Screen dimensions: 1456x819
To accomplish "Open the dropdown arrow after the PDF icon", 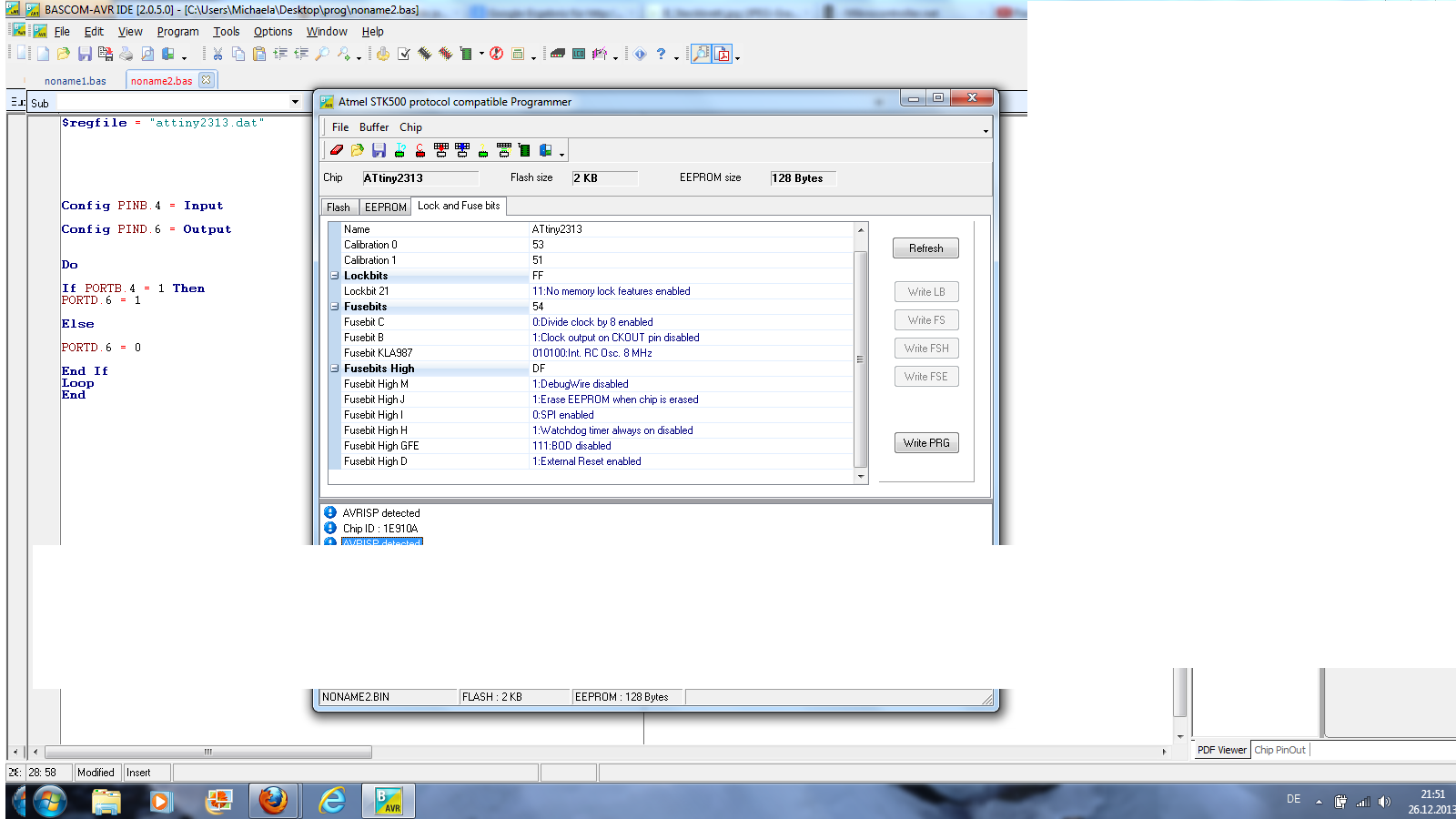I will pos(737,57).
